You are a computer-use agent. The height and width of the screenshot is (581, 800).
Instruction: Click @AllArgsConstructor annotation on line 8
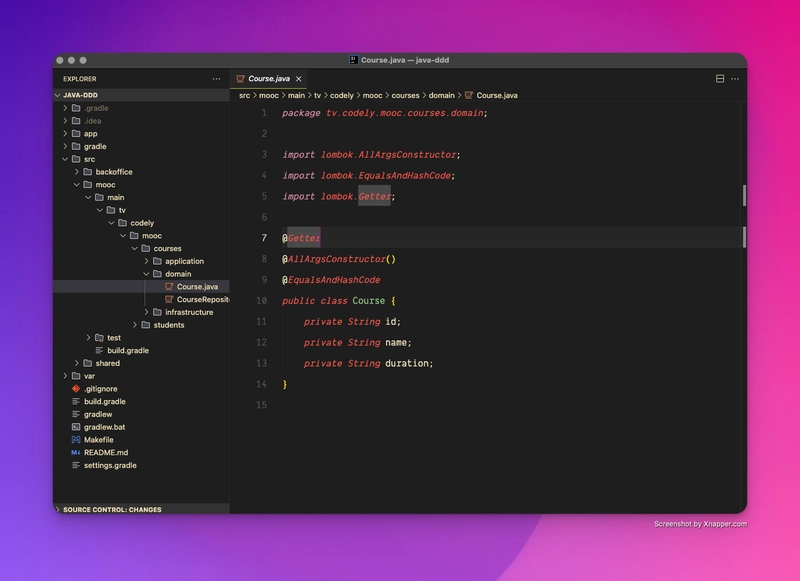click(339, 259)
